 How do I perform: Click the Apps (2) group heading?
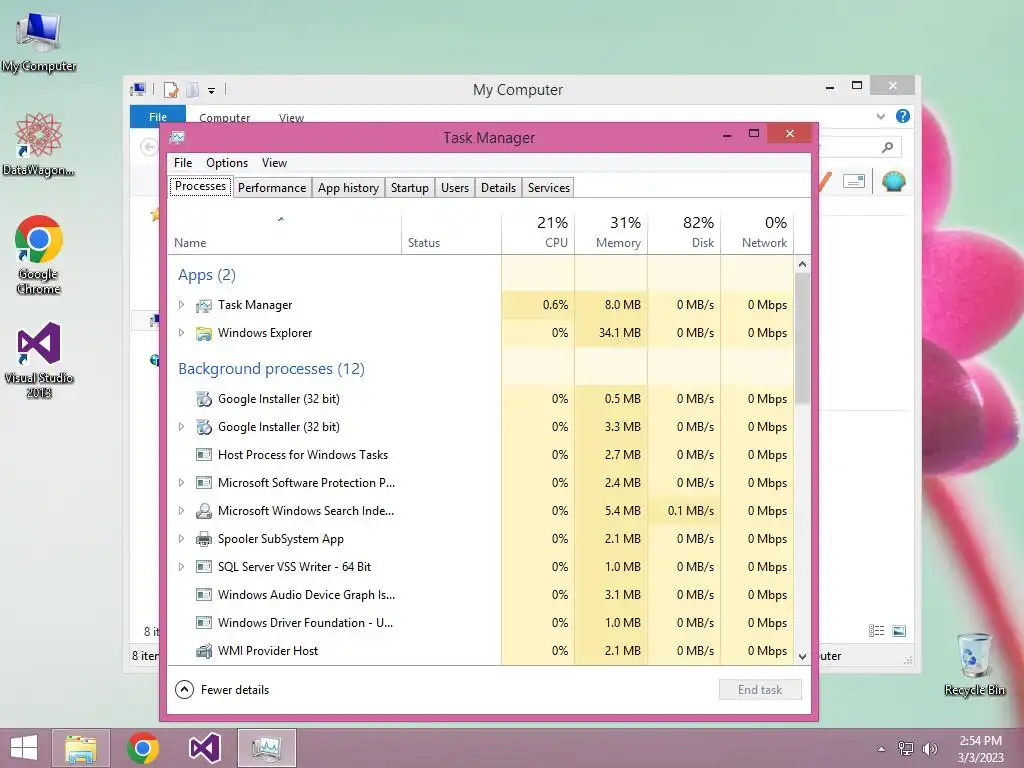[206, 275]
